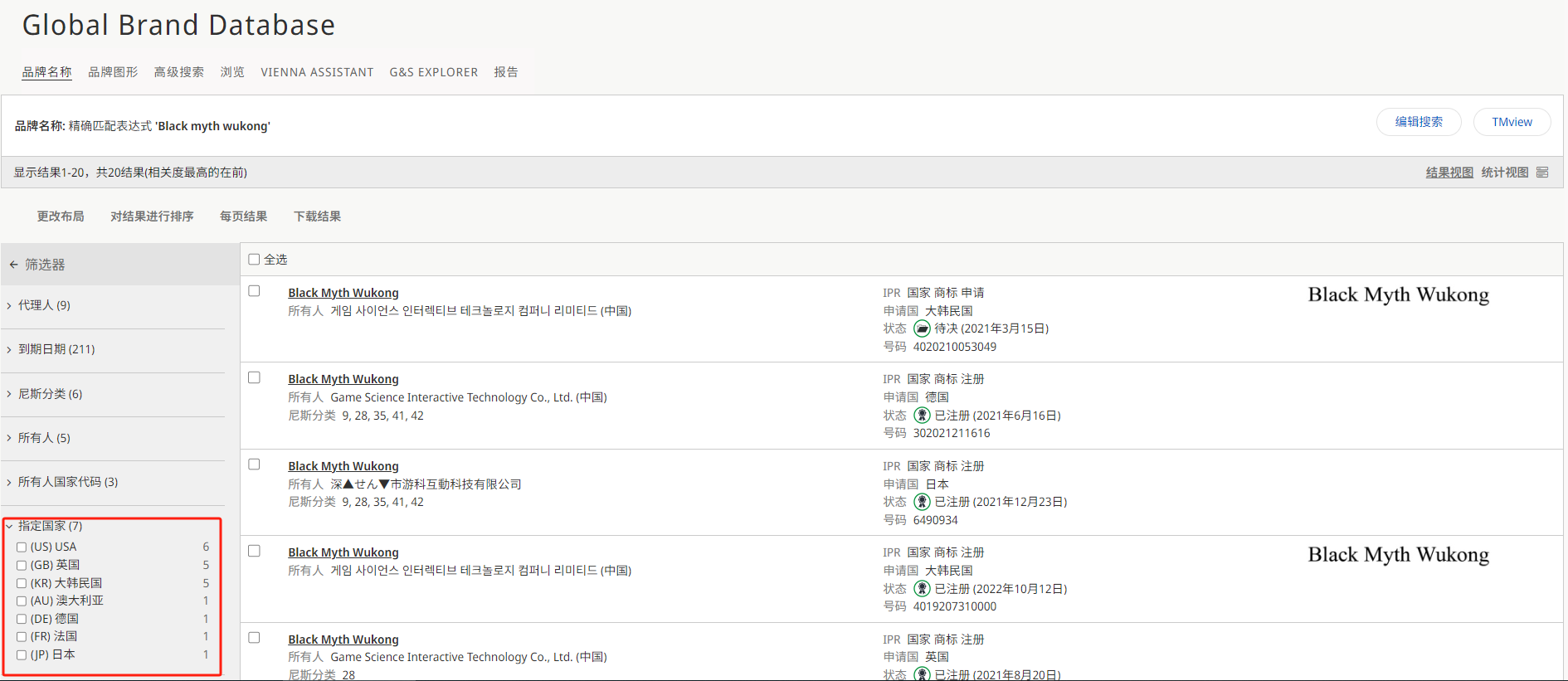Open the 报告 tab

(506, 72)
